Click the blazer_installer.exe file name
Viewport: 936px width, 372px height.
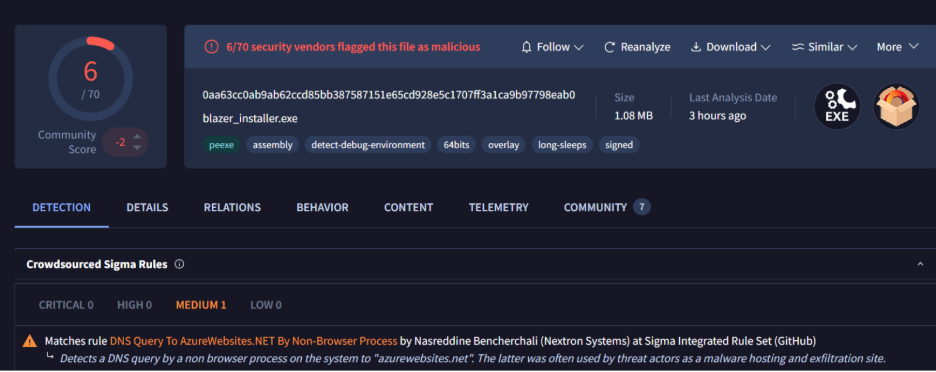(250, 118)
